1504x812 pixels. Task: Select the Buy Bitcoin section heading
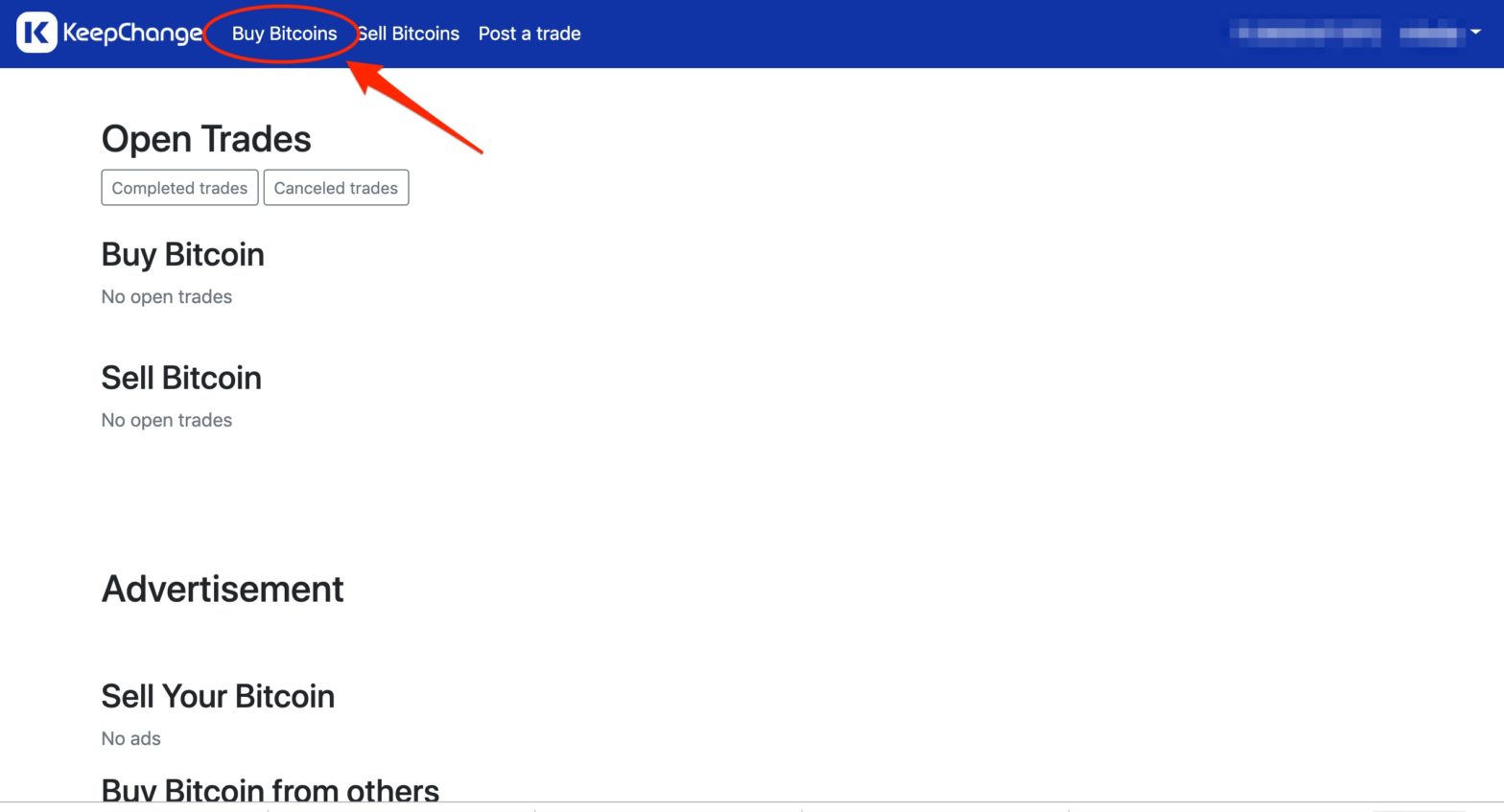point(182,255)
